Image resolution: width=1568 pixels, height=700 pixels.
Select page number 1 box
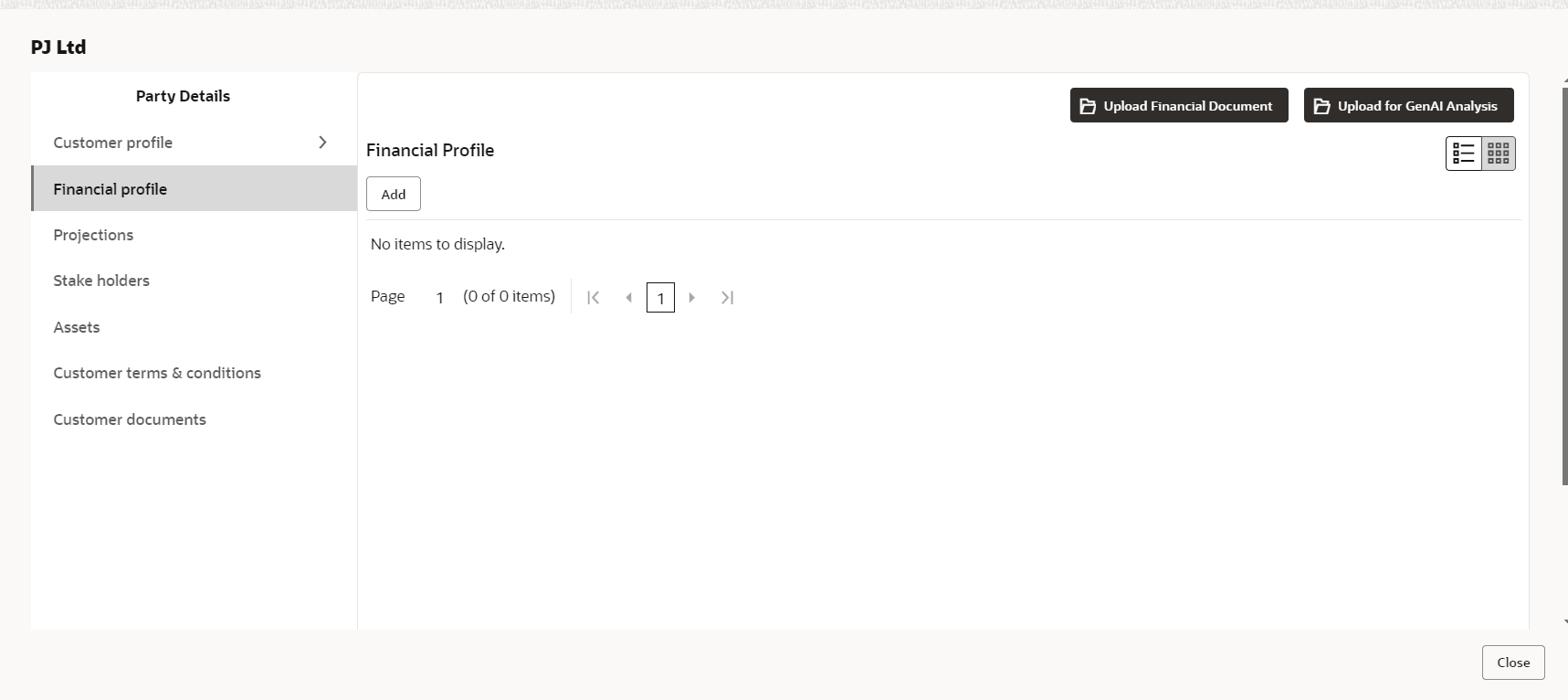(660, 298)
